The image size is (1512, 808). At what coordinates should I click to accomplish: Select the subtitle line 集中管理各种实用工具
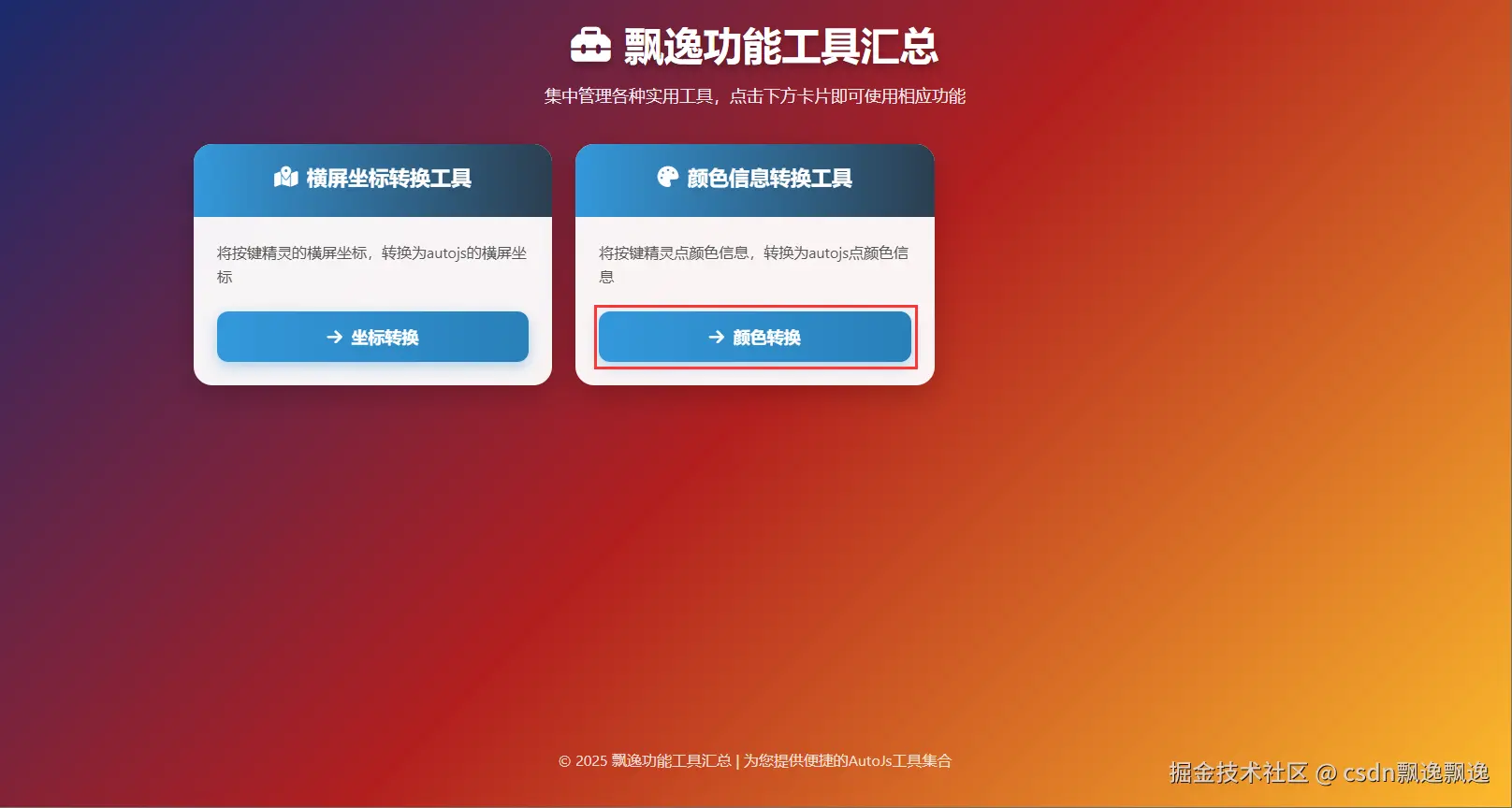(629, 96)
